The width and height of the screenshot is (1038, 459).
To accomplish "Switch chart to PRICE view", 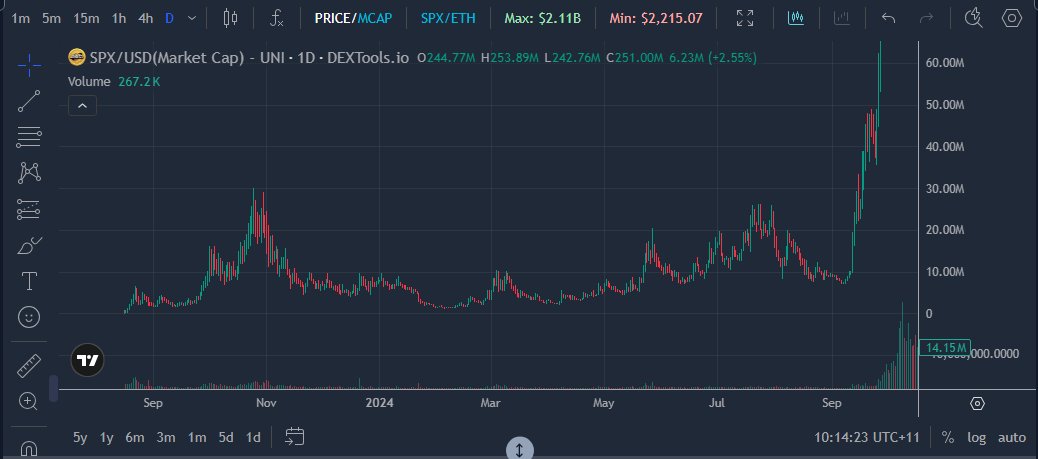I will [333, 18].
